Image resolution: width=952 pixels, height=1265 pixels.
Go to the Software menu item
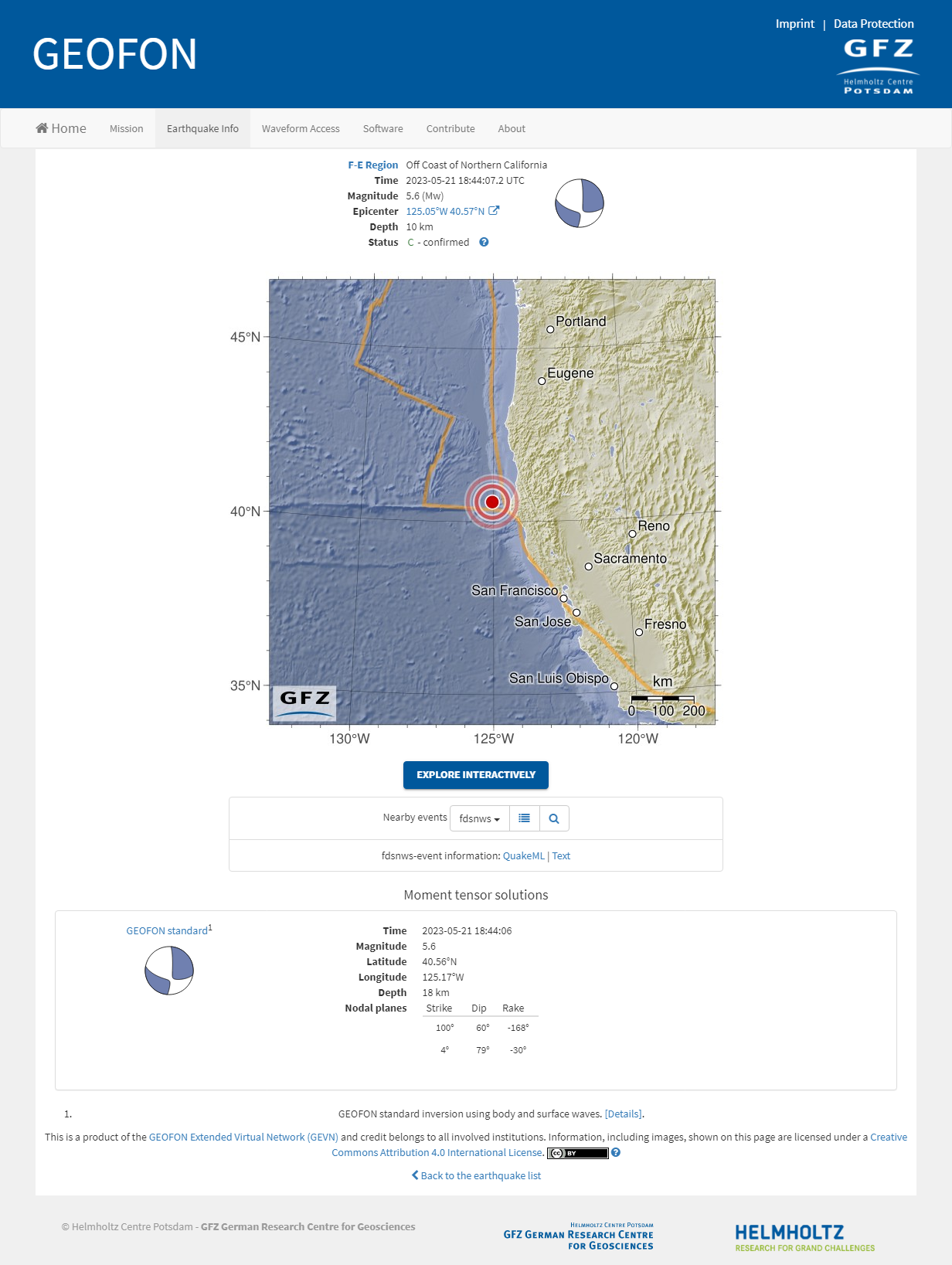[382, 128]
